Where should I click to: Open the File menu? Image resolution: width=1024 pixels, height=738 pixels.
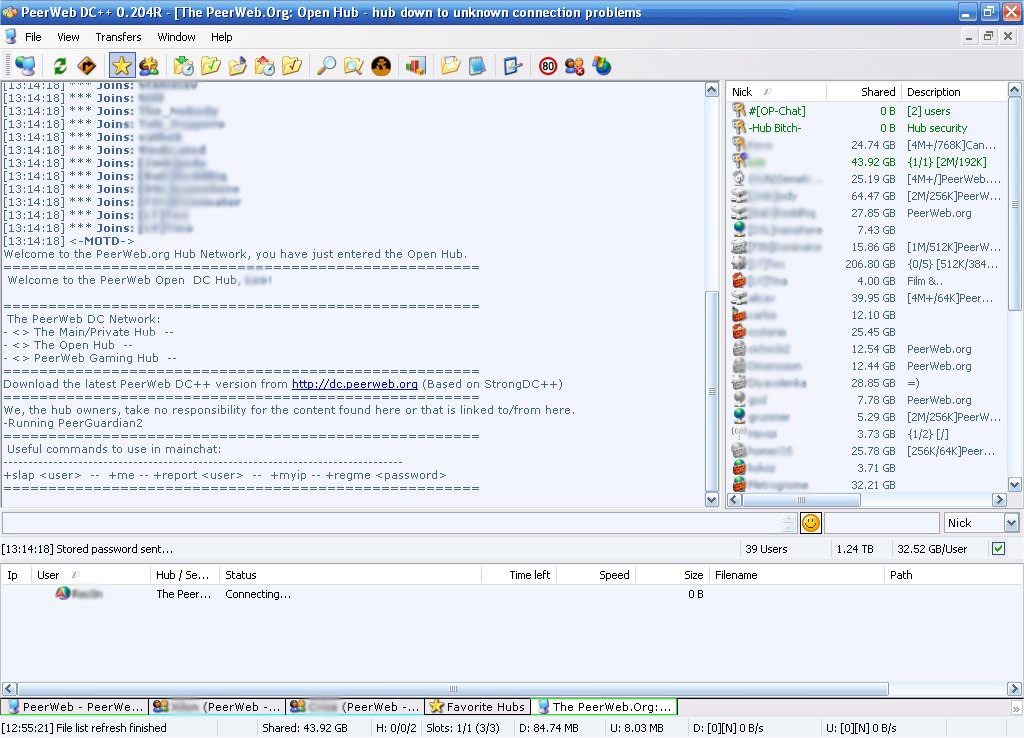point(33,37)
